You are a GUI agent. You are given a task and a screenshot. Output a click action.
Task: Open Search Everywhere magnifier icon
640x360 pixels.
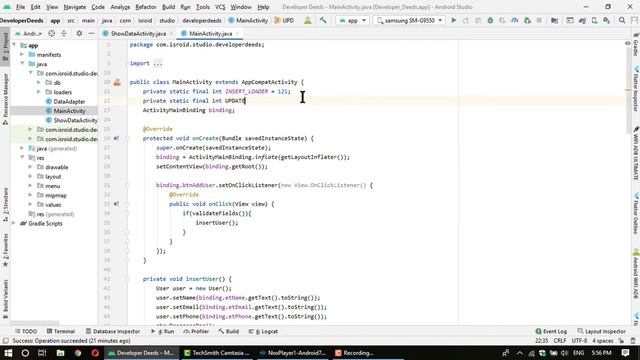tap(622, 20)
